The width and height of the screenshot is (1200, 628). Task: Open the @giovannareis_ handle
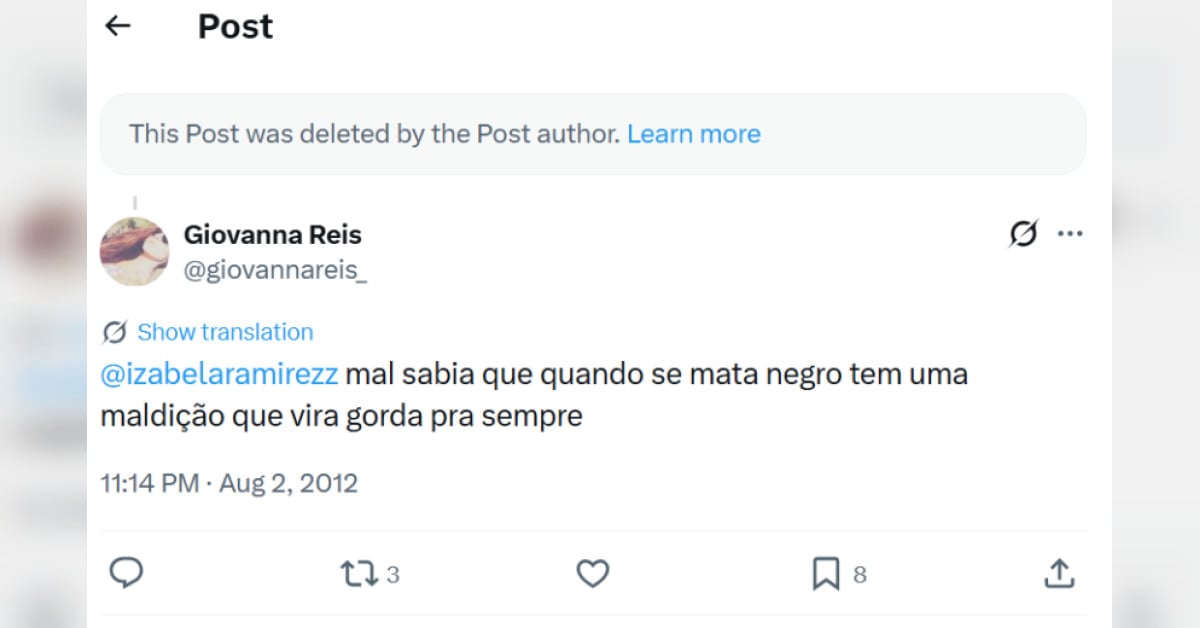click(x=275, y=270)
